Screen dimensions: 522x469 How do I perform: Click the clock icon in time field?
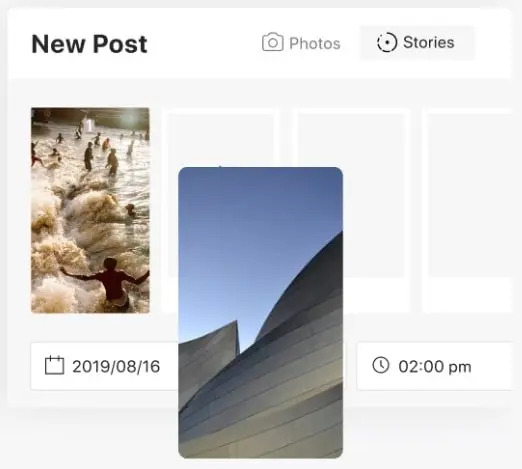coord(381,365)
